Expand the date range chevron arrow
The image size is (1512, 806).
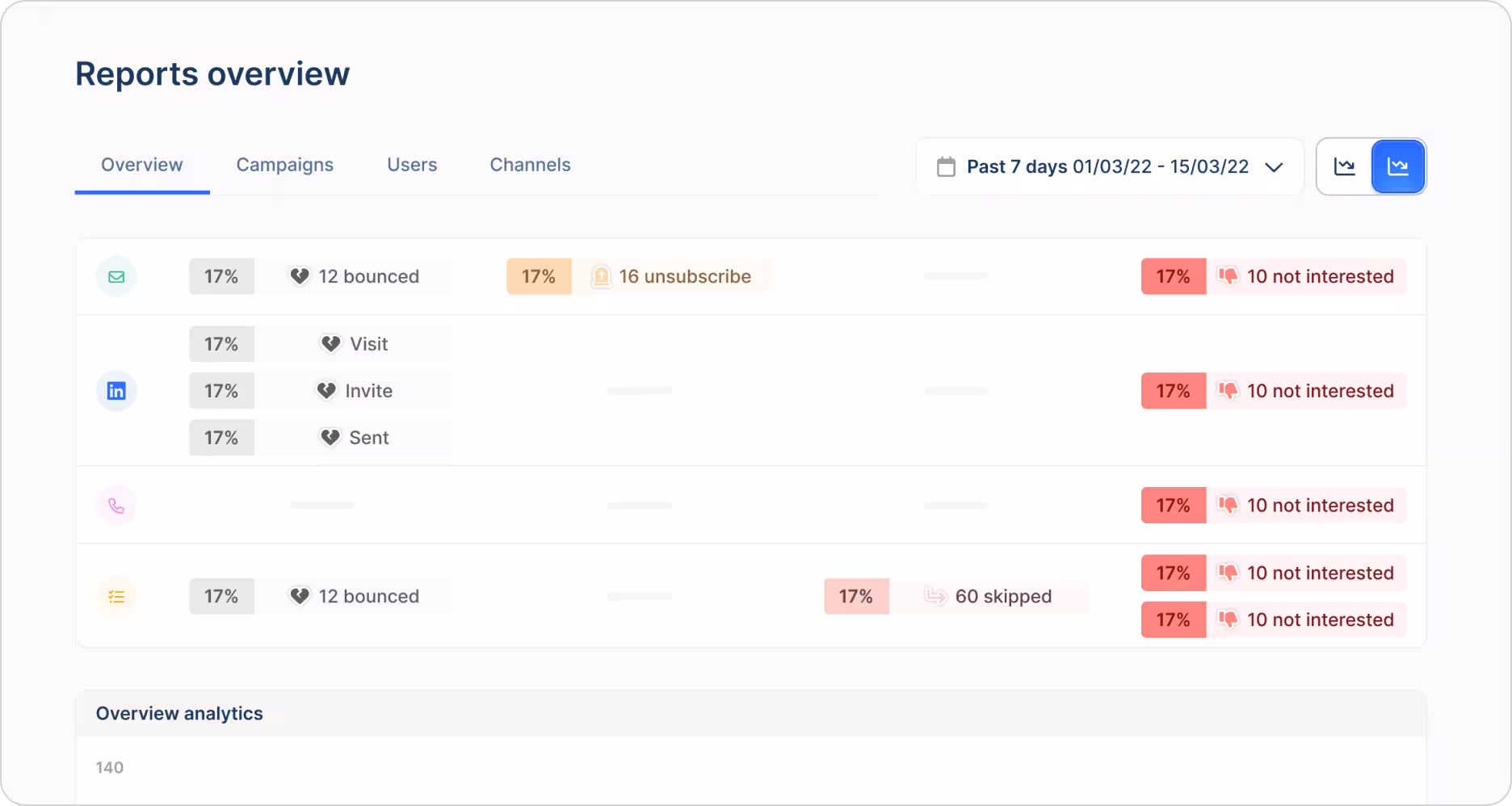[x=1274, y=167]
